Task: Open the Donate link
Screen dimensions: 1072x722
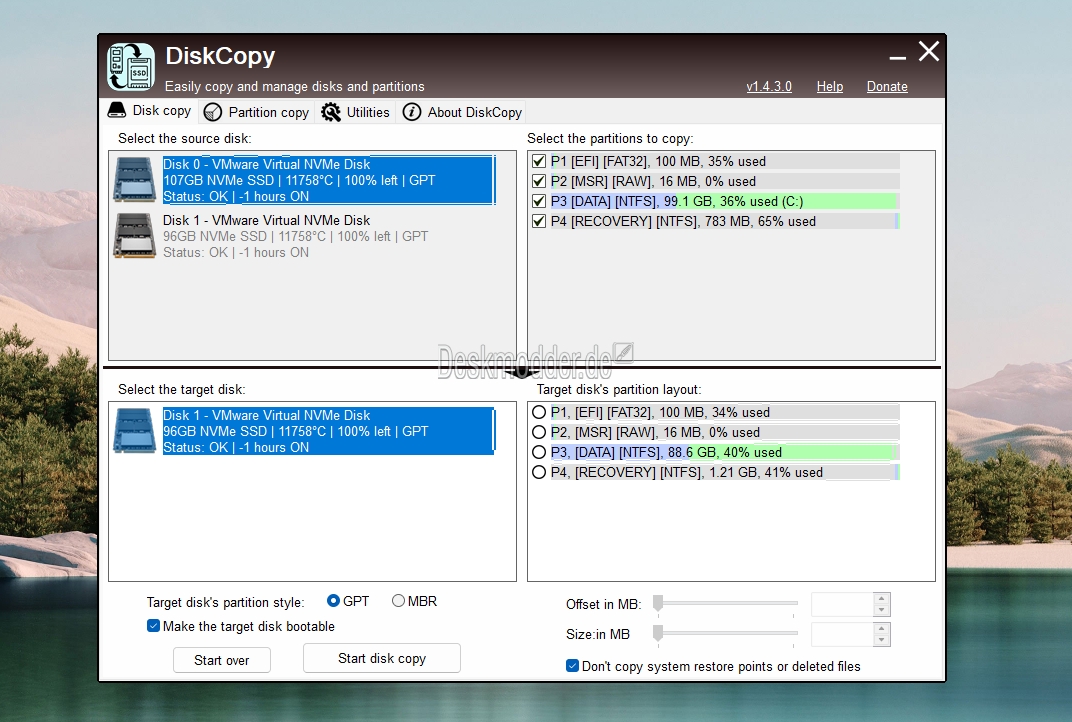Action: point(887,87)
